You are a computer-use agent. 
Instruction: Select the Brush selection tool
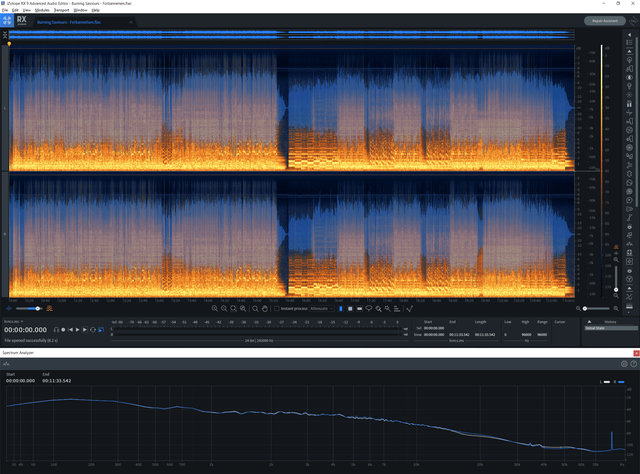pyautogui.click(x=378, y=309)
